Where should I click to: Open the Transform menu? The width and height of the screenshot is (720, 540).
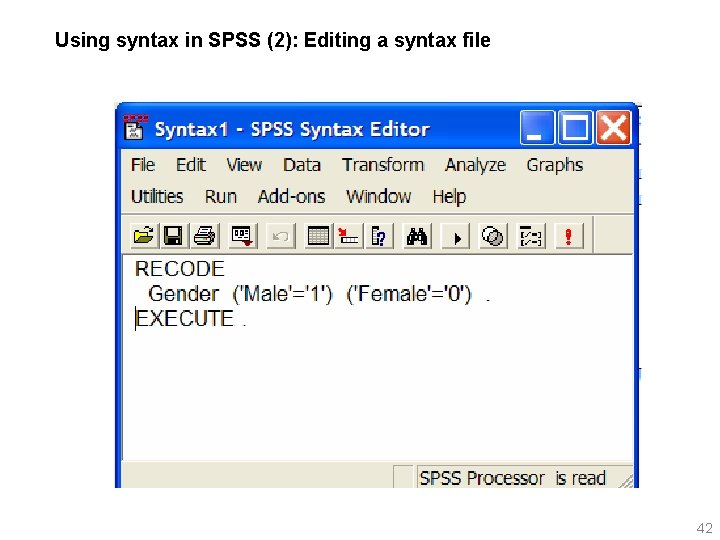[x=383, y=164]
